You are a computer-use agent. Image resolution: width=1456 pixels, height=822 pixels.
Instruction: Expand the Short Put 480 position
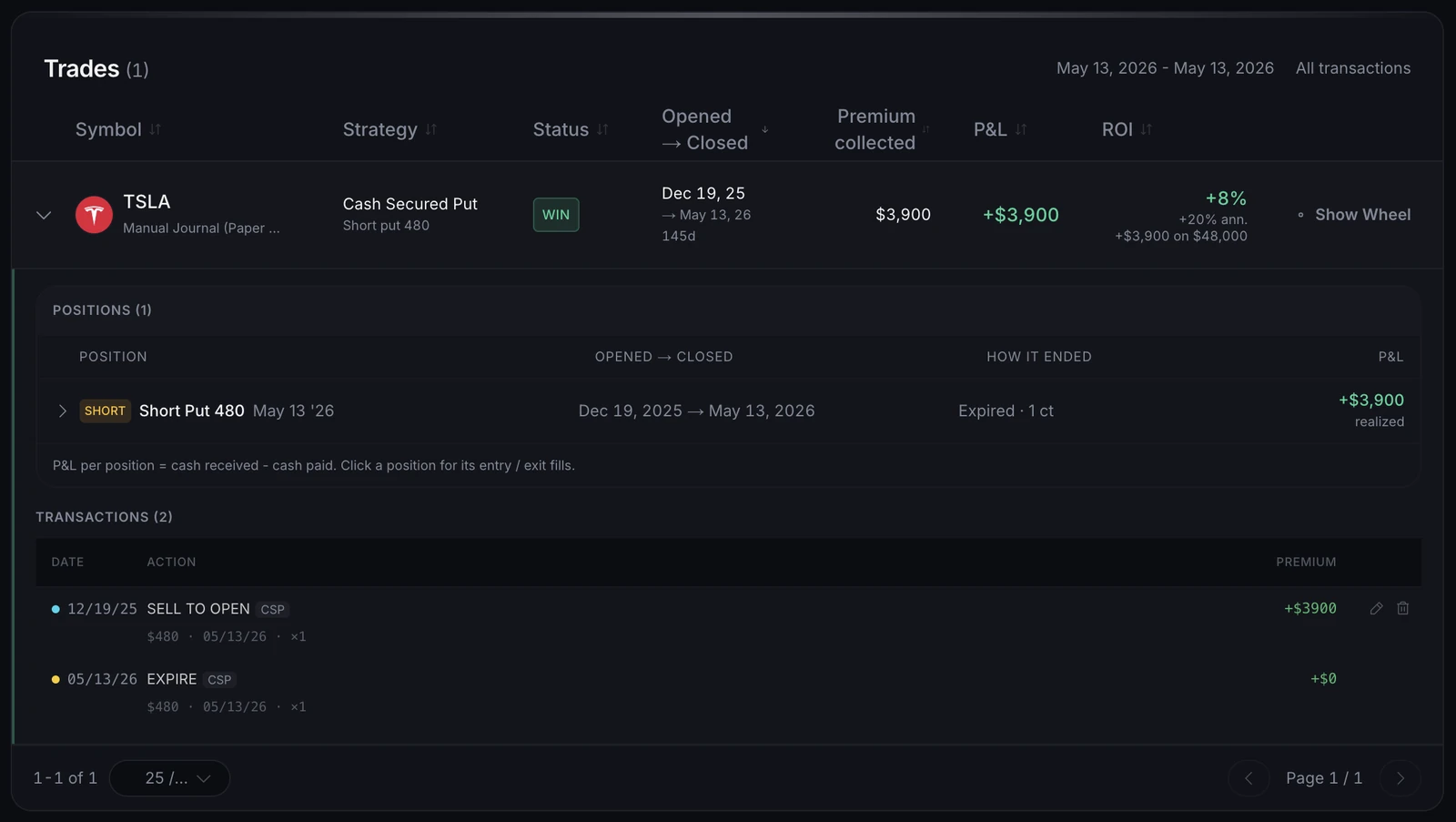[62, 411]
